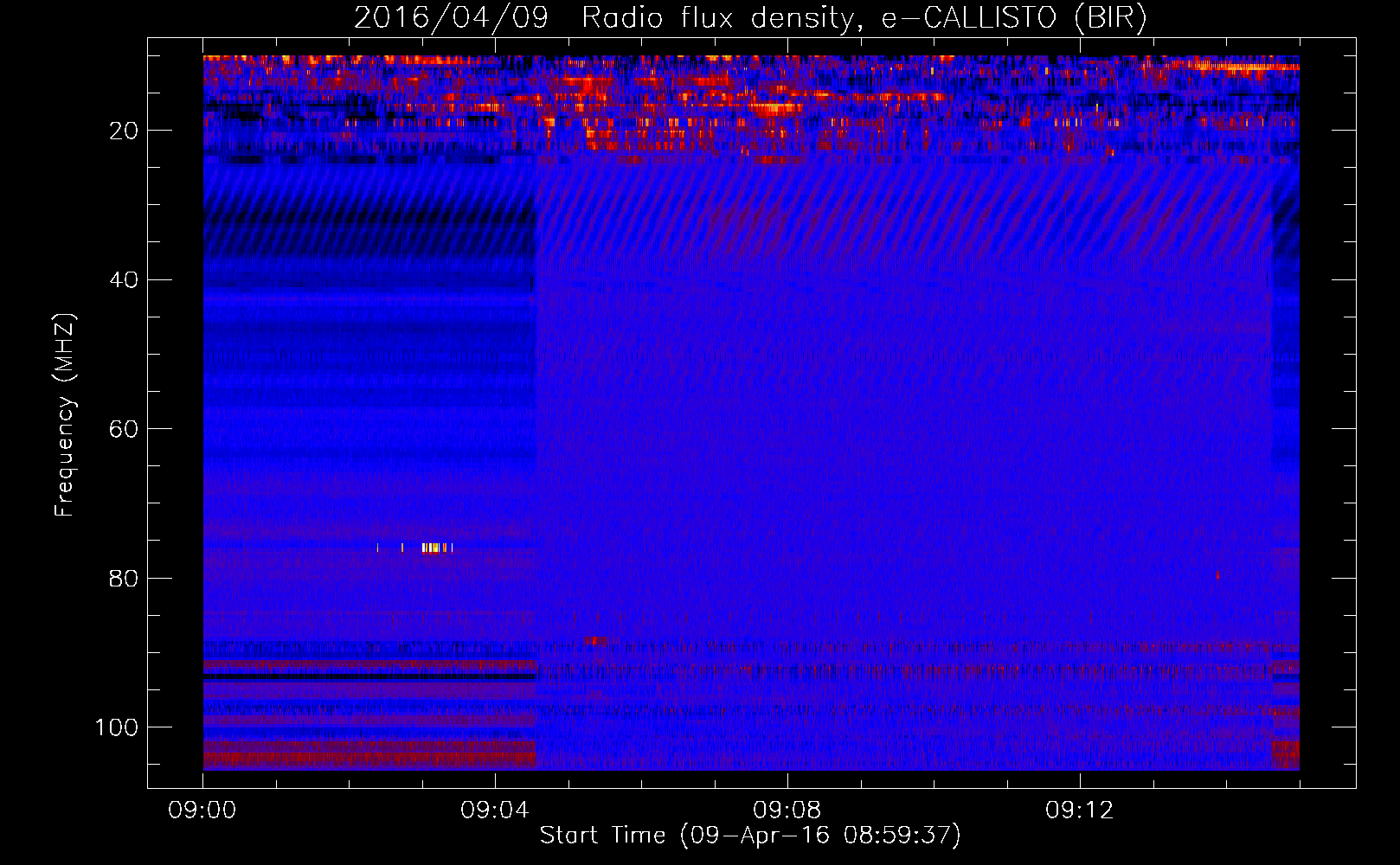
Task: Click the "Frequency (MHZ)" axis label
Action: pos(65,414)
